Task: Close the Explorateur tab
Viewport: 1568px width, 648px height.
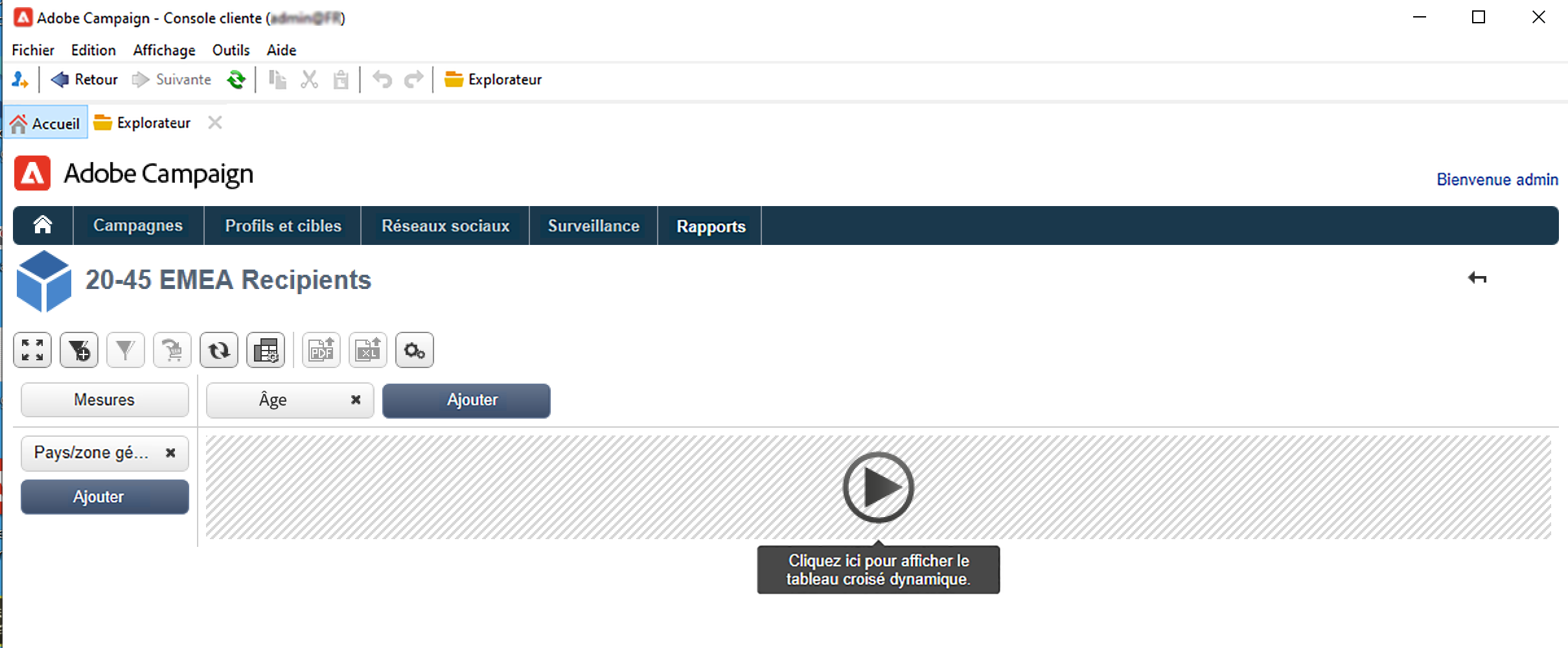Action: point(215,122)
